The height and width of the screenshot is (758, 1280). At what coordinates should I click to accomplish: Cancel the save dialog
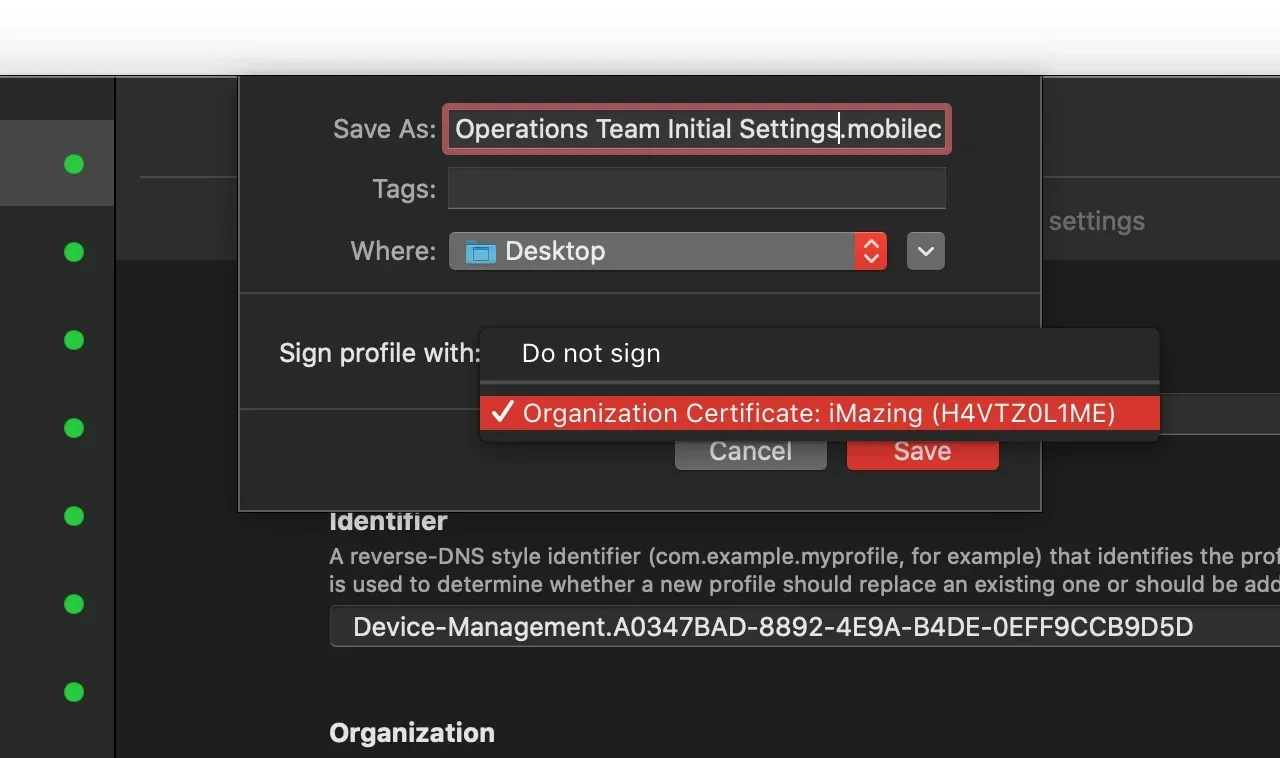pos(750,451)
